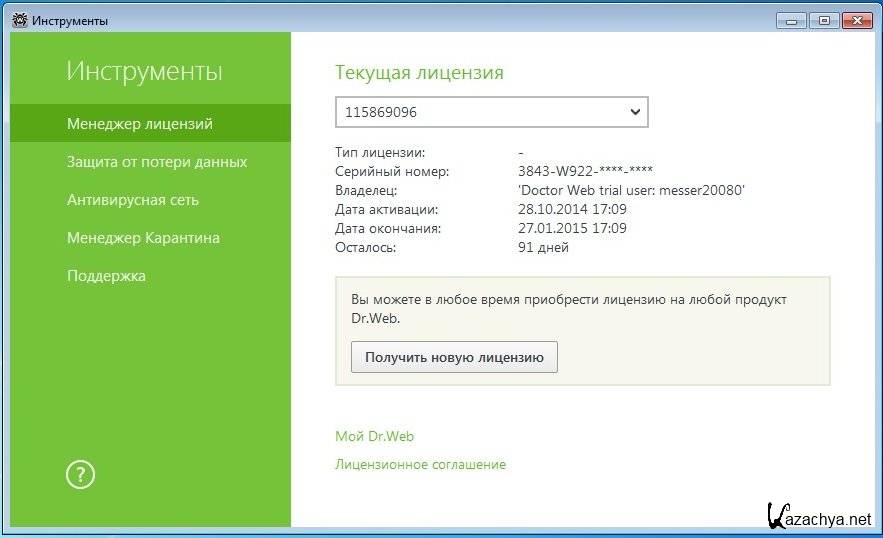Follow the Мой Dr.Web link
Screen dimensions: 883x538
pos(374,436)
